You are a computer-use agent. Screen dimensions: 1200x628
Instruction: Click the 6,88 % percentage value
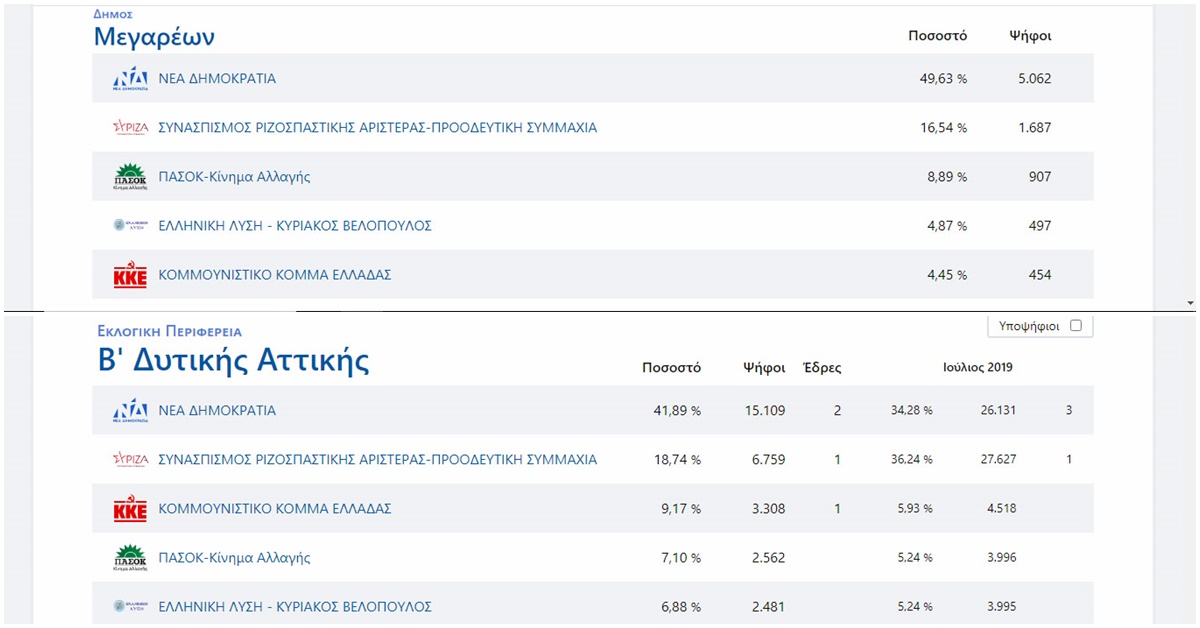681,607
